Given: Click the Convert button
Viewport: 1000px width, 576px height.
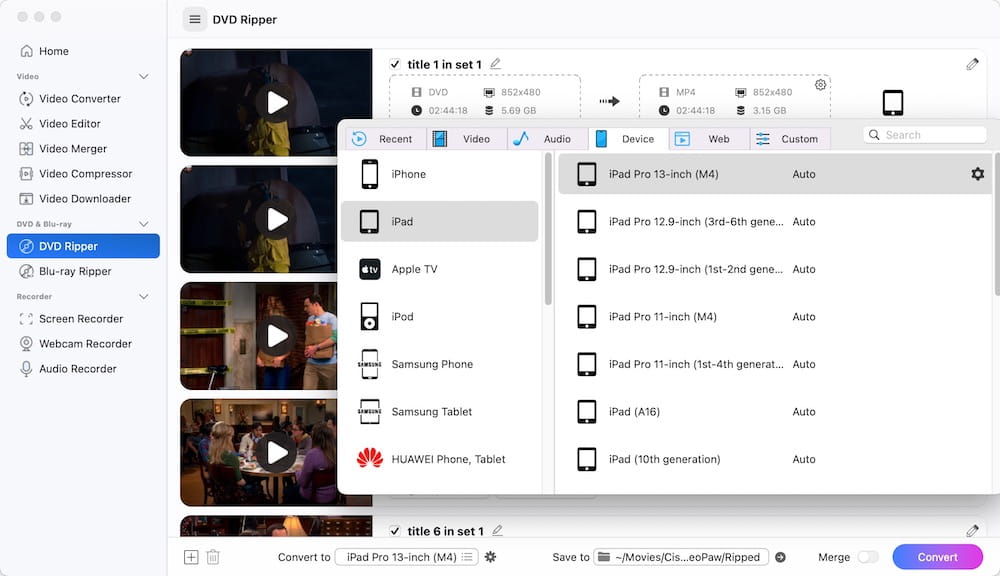Looking at the screenshot, I should point(938,557).
